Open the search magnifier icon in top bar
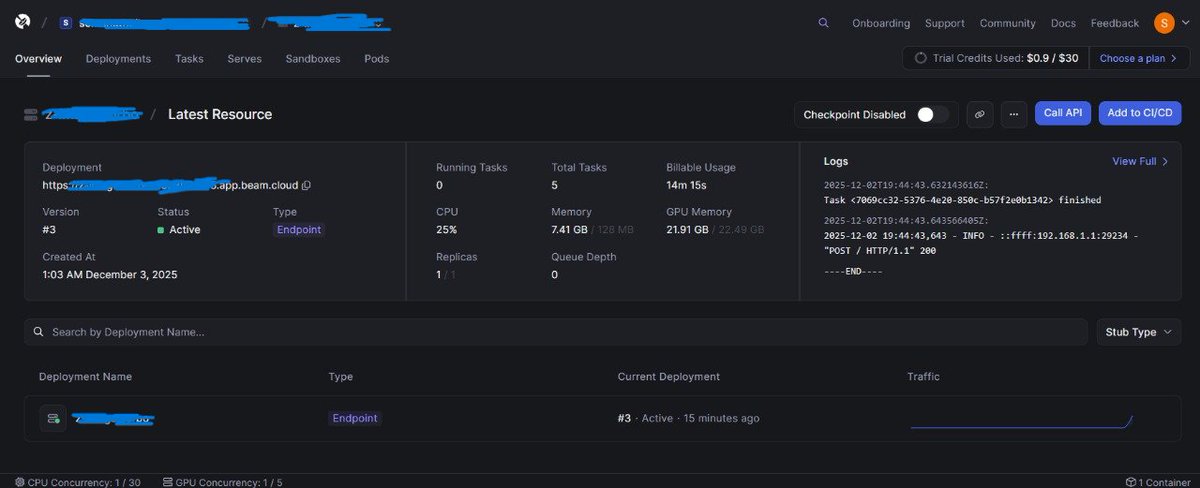Screen dimensions: 1200x488 823,23
